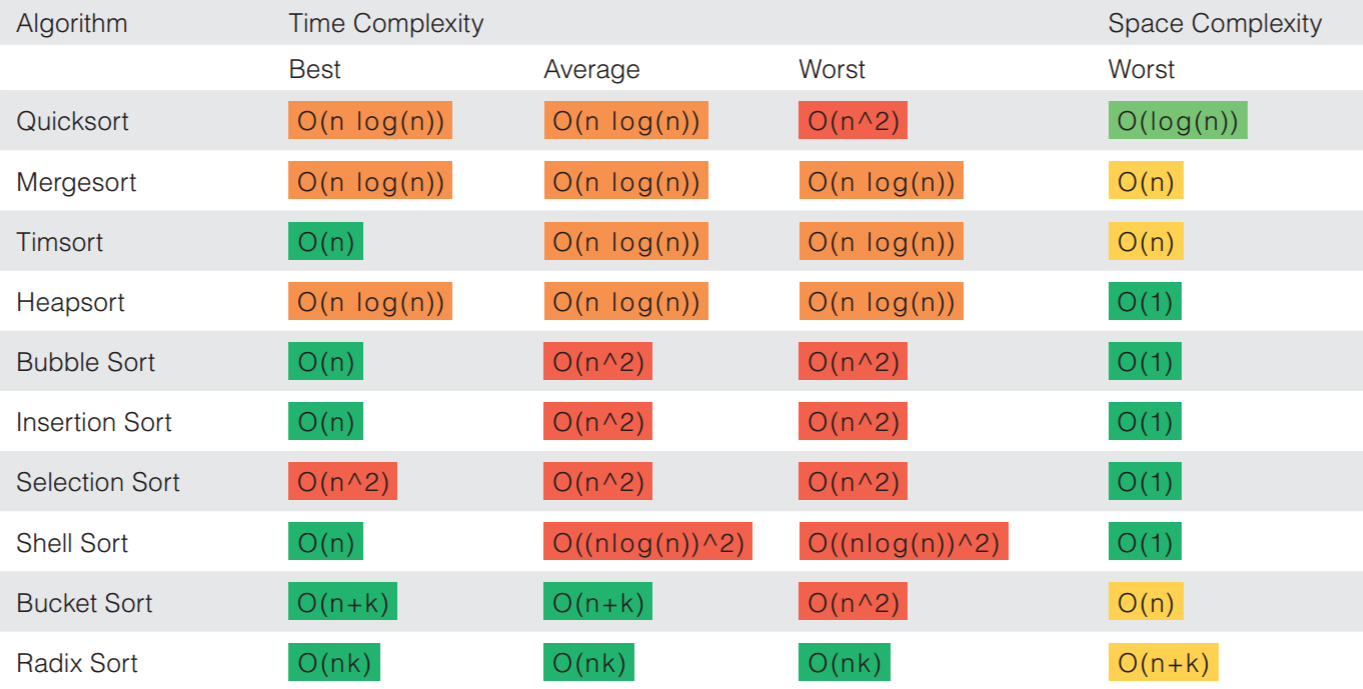Select the Average subheader
This screenshot has height=689, width=1363.
[x=591, y=69]
